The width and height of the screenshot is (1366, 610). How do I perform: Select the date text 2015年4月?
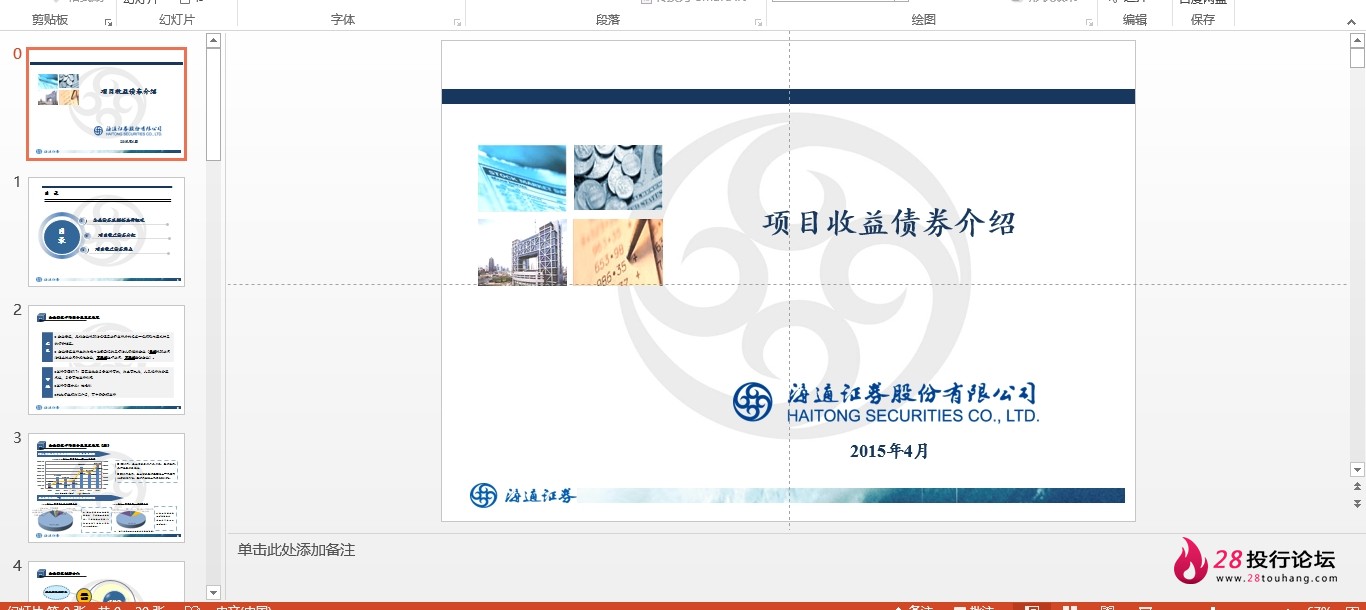(889, 451)
